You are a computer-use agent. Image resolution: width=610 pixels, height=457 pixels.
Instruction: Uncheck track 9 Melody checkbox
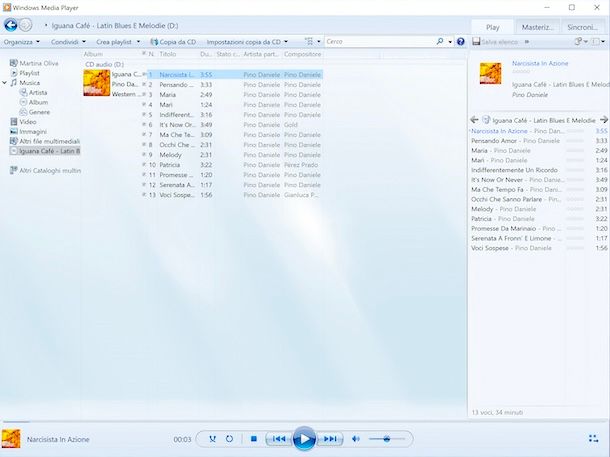pos(144,154)
